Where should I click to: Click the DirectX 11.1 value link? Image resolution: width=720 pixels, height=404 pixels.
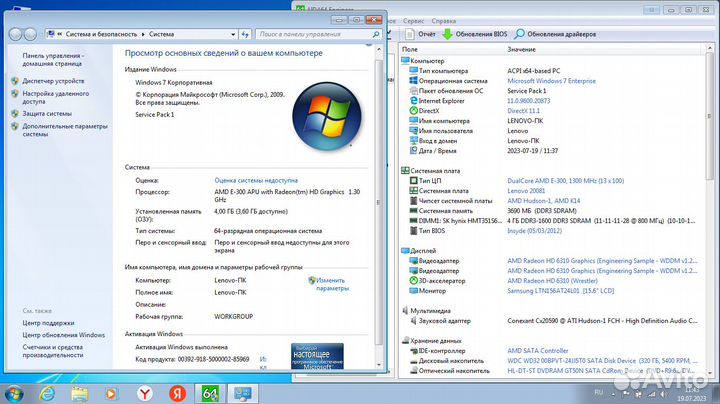(x=523, y=111)
